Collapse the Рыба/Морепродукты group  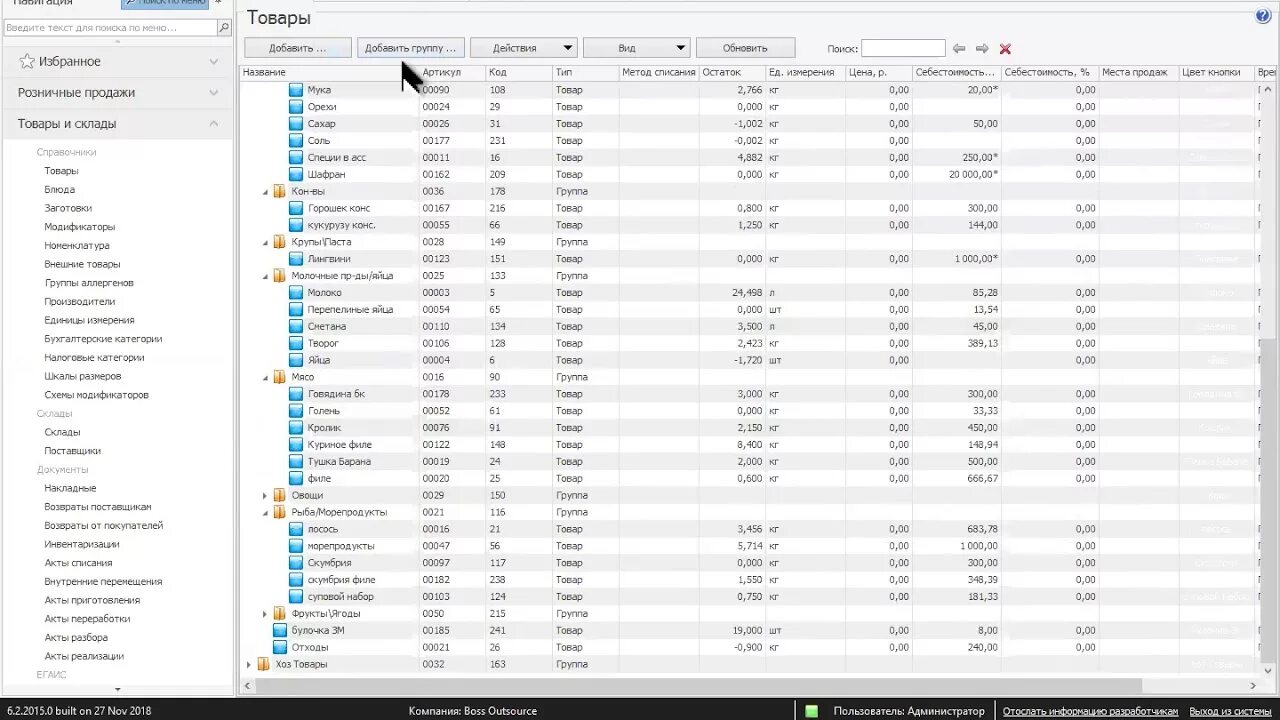tap(265, 513)
